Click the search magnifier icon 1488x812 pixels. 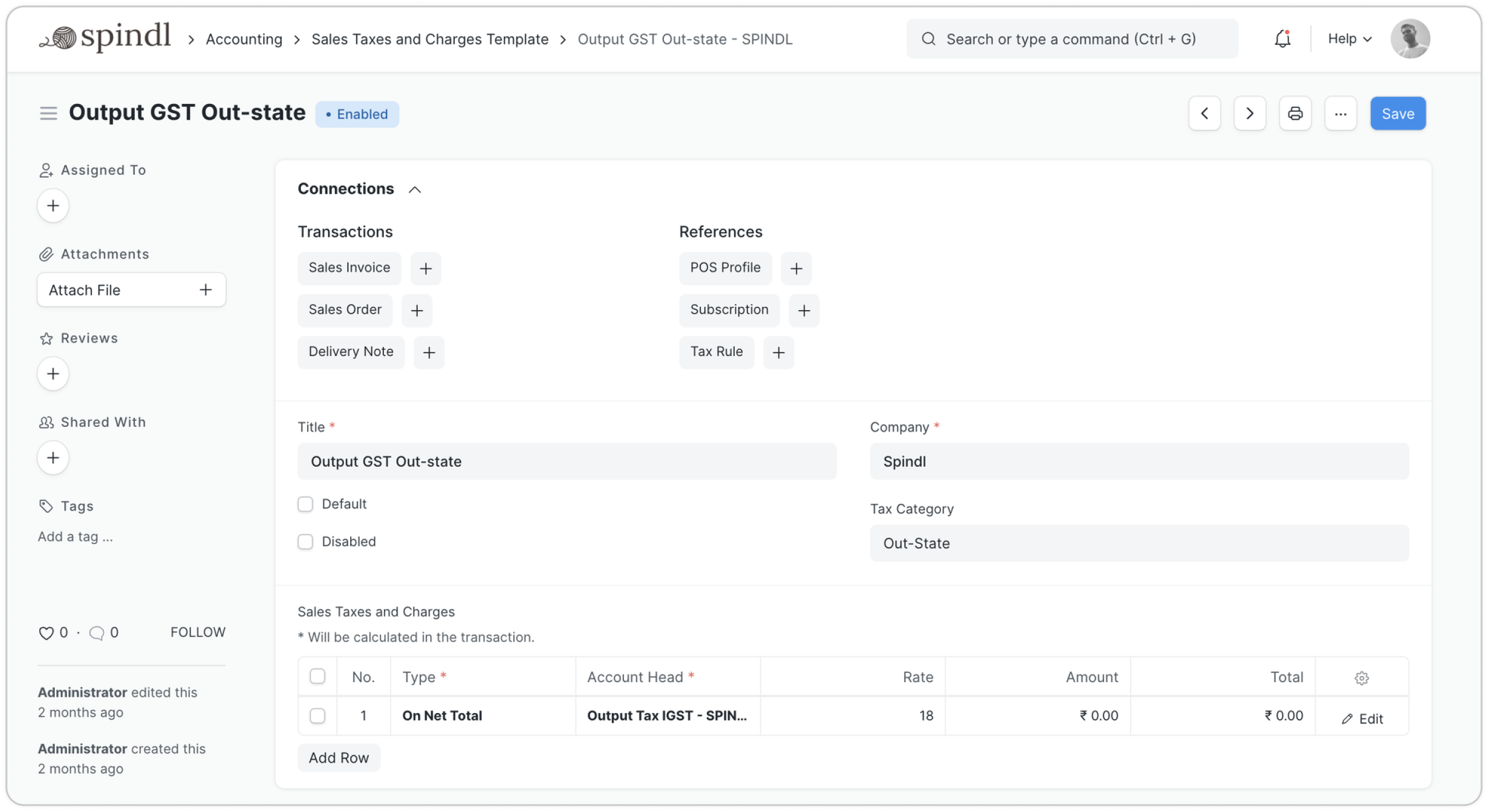tap(929, 39)
